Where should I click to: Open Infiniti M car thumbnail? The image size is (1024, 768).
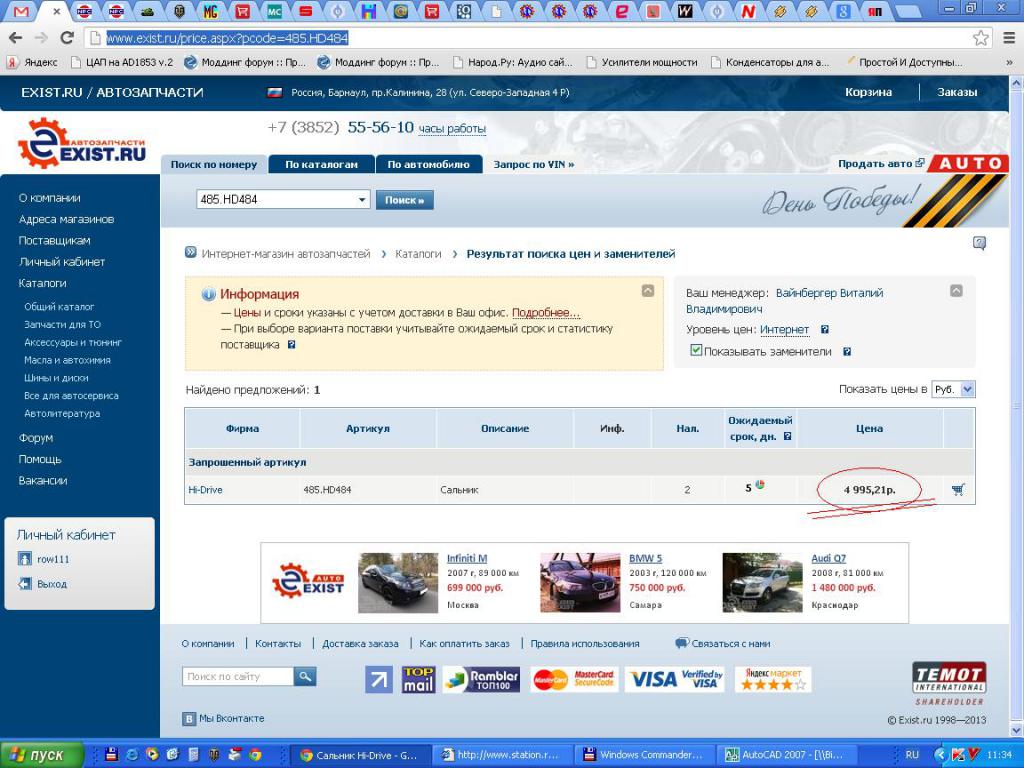click(398, 583)
